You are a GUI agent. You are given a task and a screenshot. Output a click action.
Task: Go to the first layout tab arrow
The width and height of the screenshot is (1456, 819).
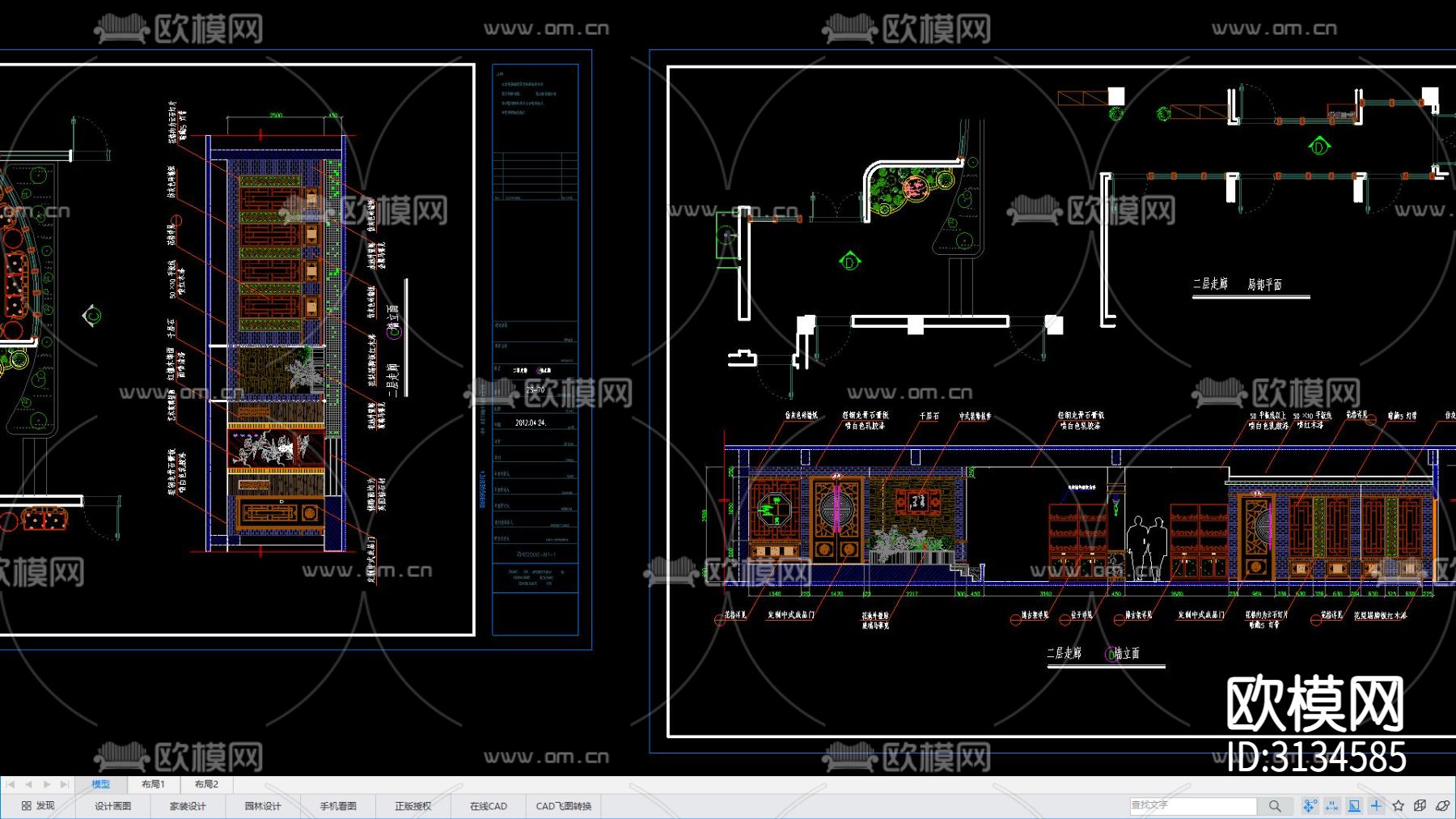11,784
